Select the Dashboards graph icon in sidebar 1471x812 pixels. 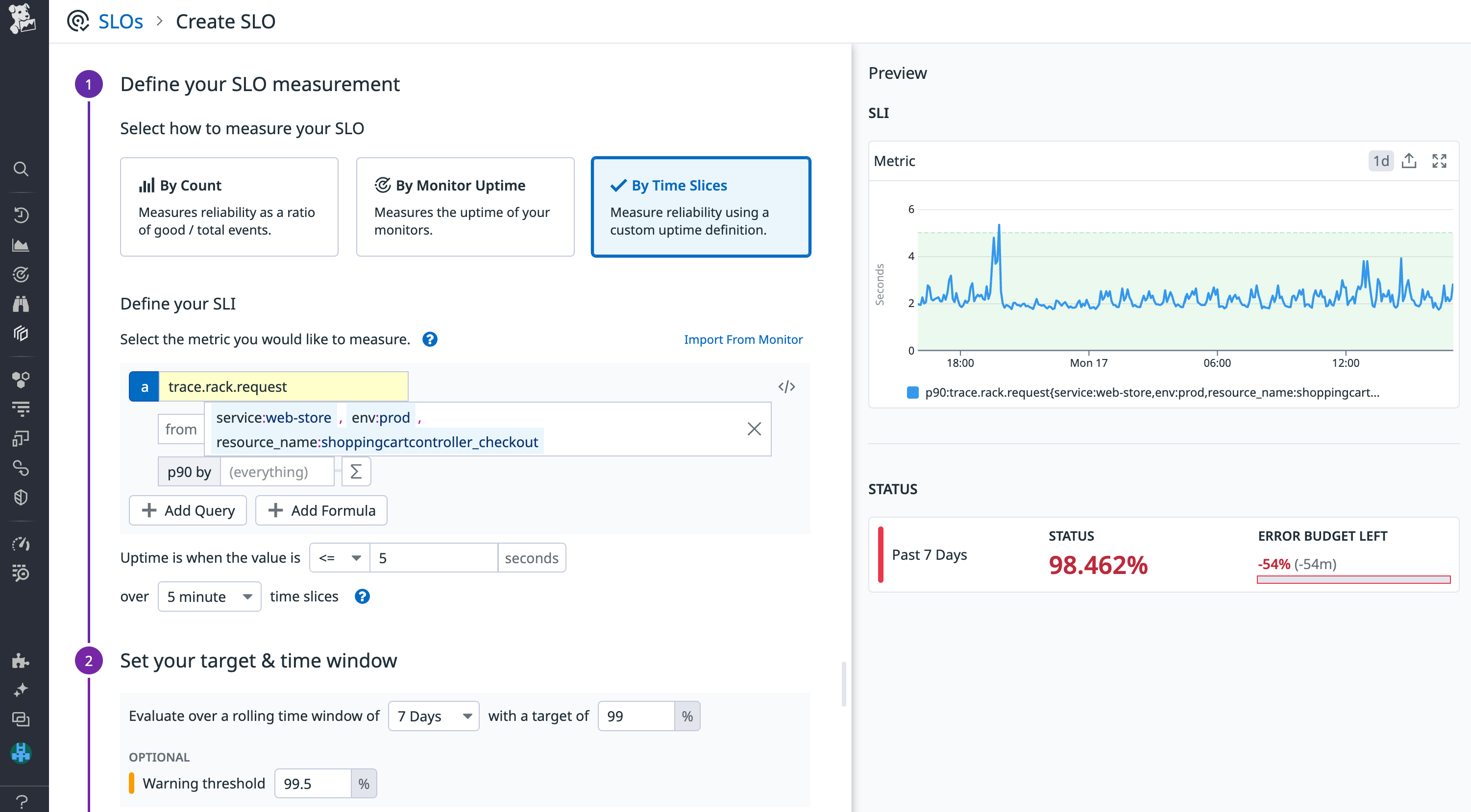point(21,245)
